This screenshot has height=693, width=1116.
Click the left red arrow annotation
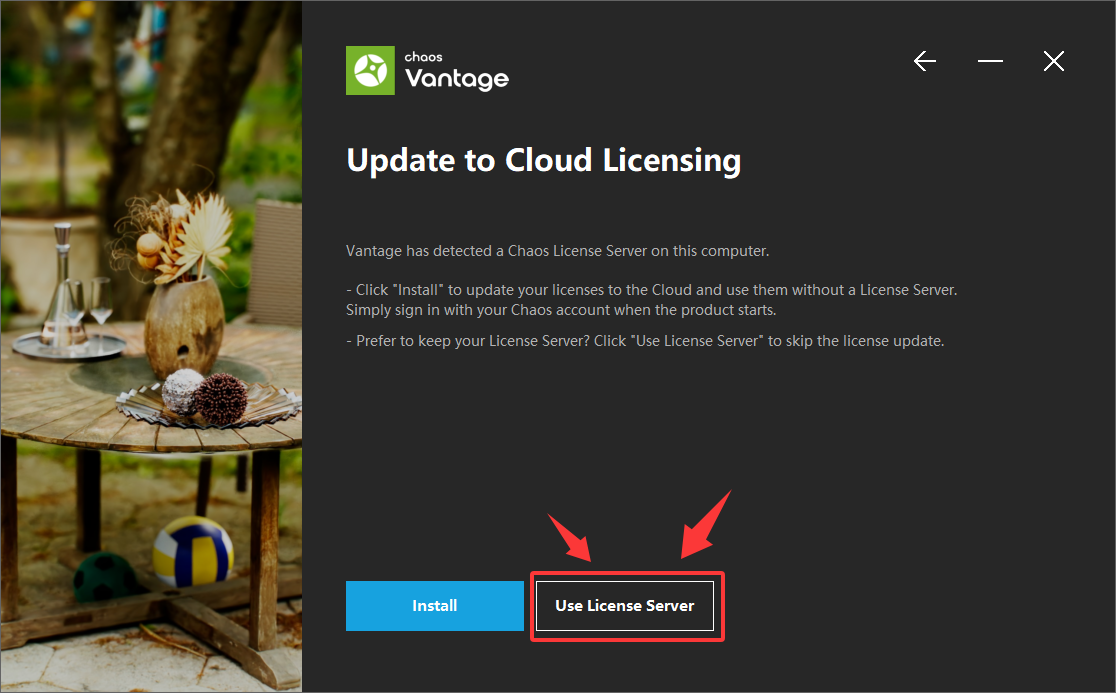[569, 538]
